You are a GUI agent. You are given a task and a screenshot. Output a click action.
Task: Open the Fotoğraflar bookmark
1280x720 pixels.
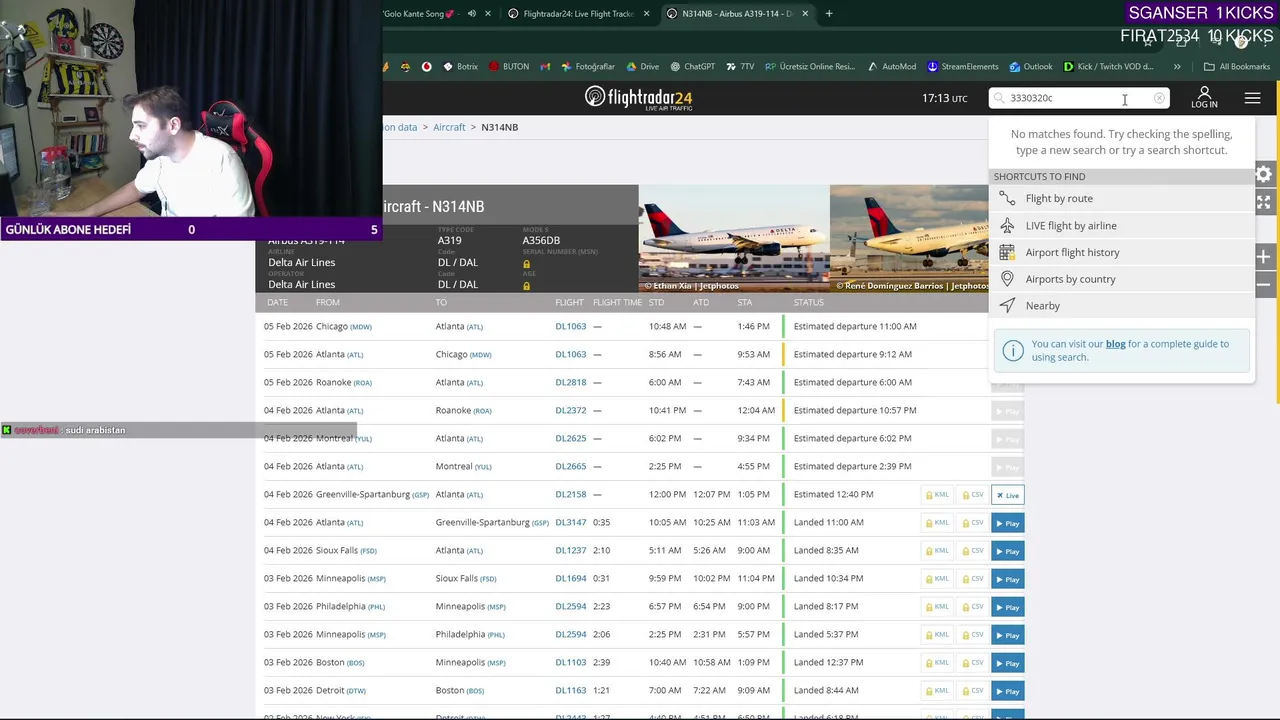click(588, 67)
